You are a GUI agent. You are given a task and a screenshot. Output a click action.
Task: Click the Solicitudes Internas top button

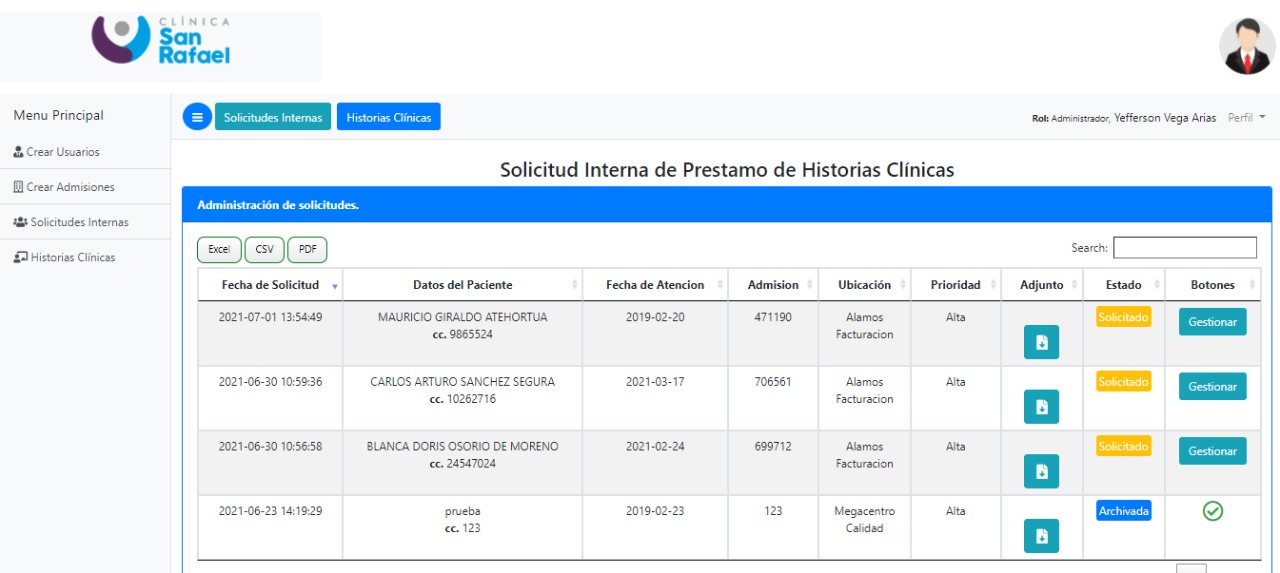pos(273,117)
